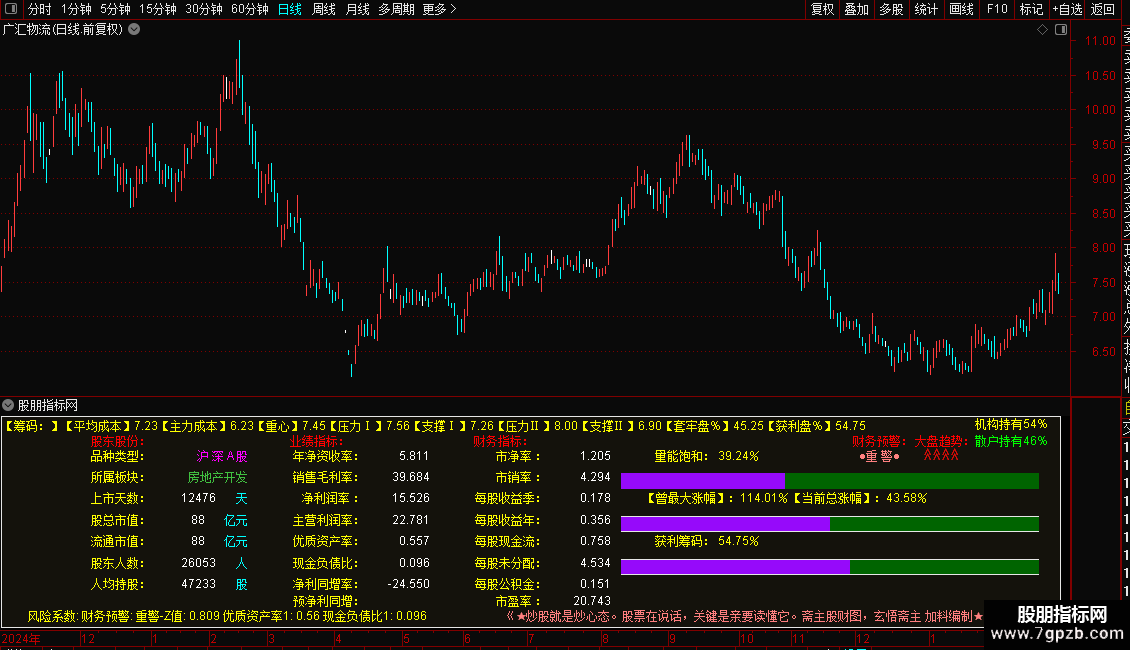Click the 11.00 price axis label
This screenshot has height=650, width=1130.
pos(1100,41)
